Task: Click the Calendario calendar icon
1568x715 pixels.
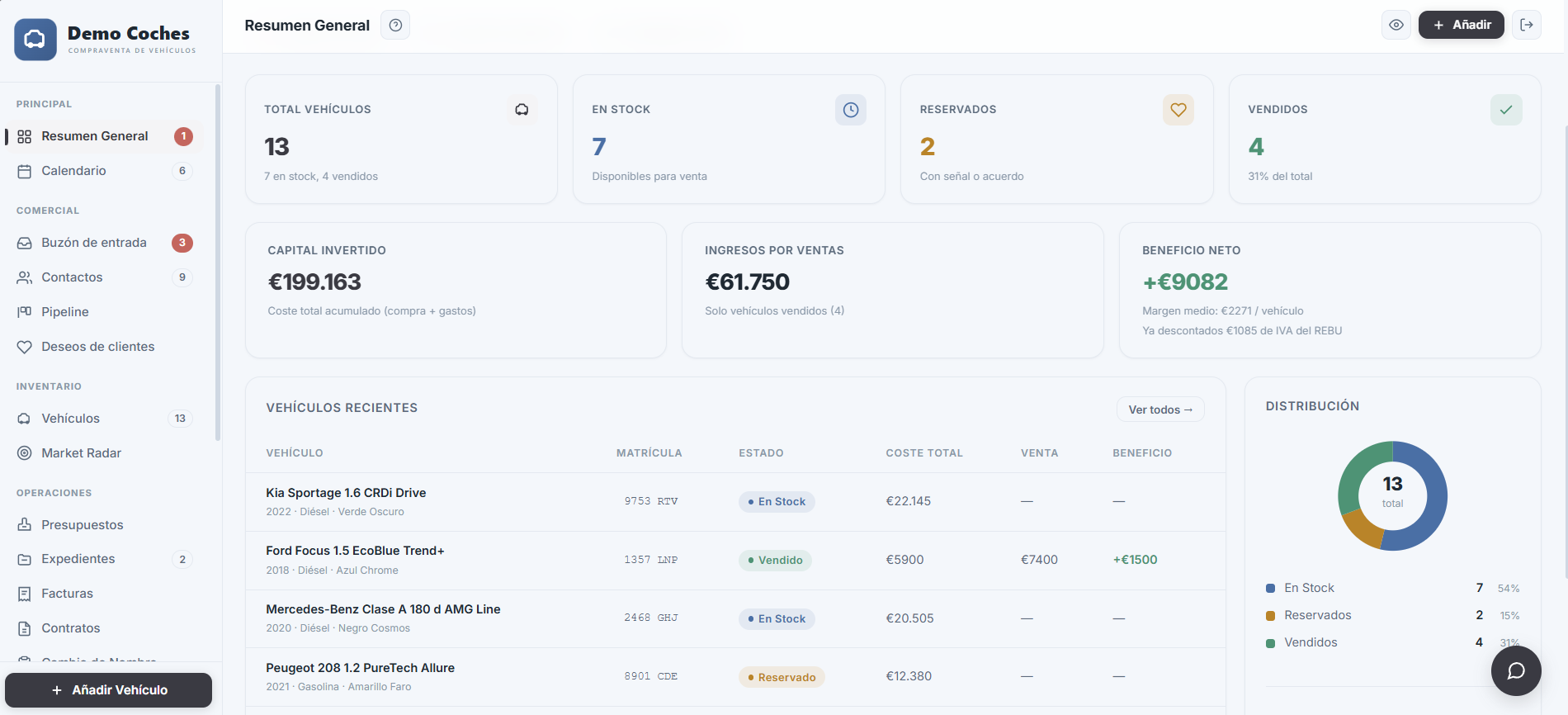Action: pyautogui.click(x=25, y=171)
